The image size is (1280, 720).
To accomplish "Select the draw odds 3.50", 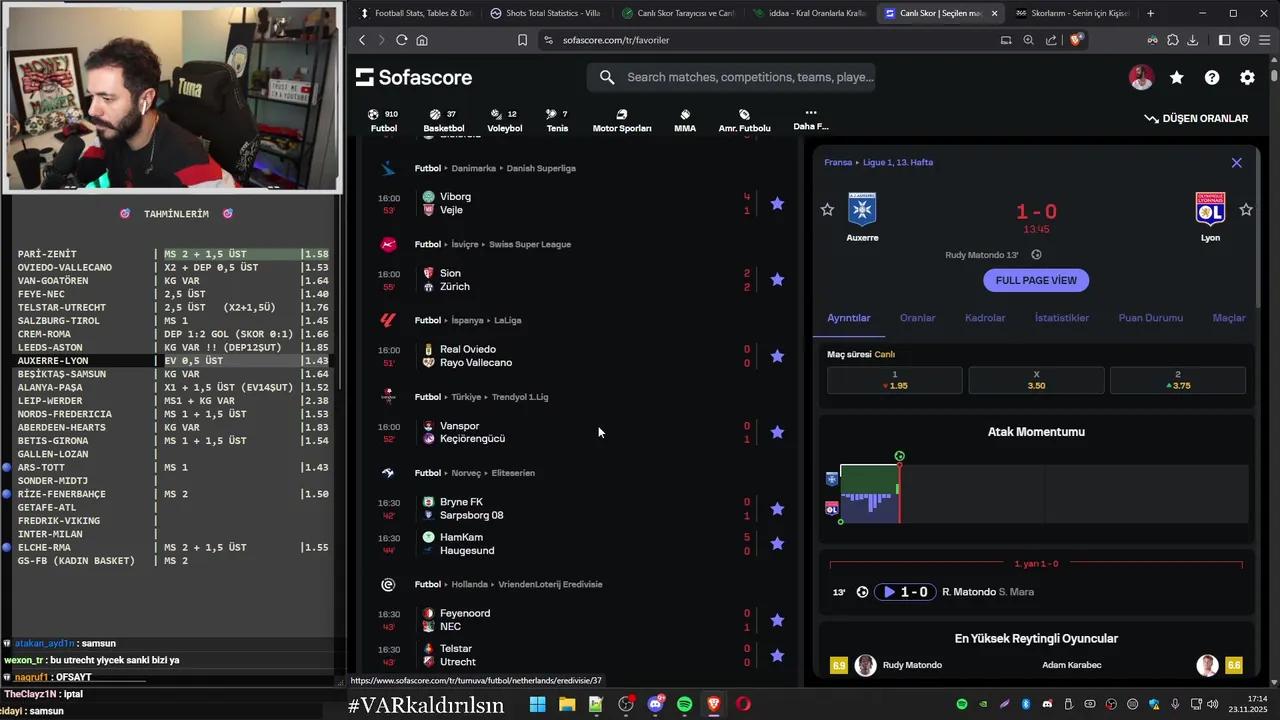I will (1036, 380).
